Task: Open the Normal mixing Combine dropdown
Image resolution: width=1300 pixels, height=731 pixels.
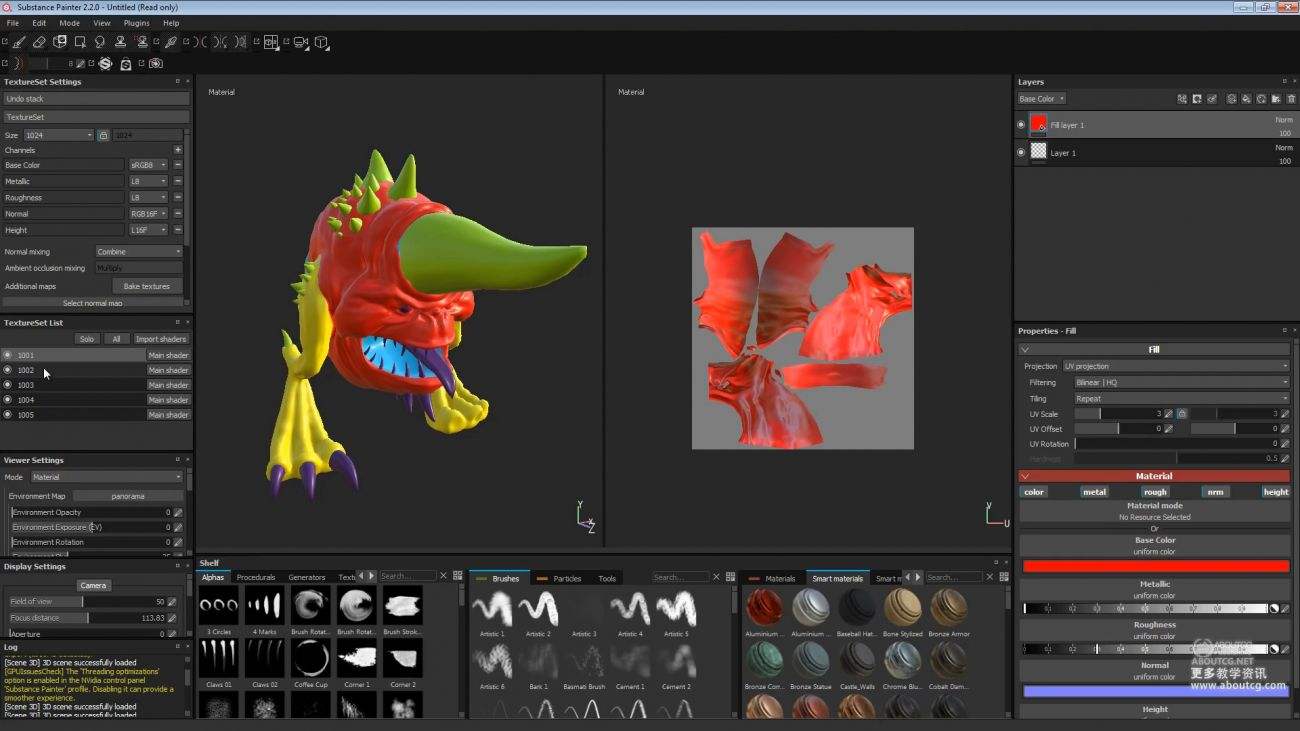Action: pos(138,251)
